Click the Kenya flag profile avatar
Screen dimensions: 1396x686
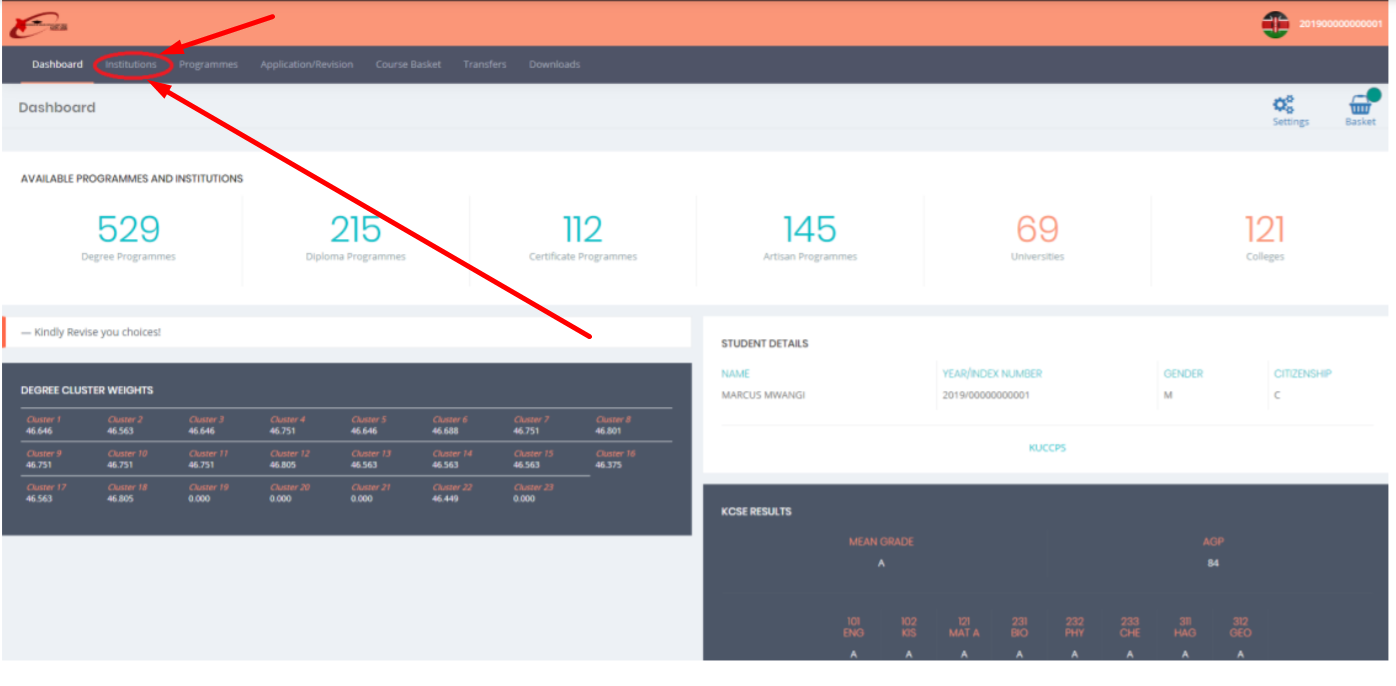[x=1275, y=24]
